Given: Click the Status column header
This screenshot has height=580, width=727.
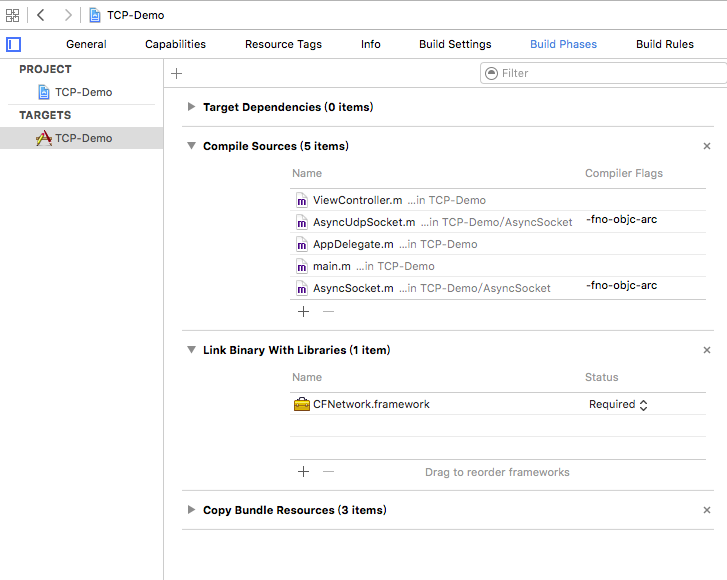Looking at the screenshot, I should pyautogui.click(x=601, y=377).
